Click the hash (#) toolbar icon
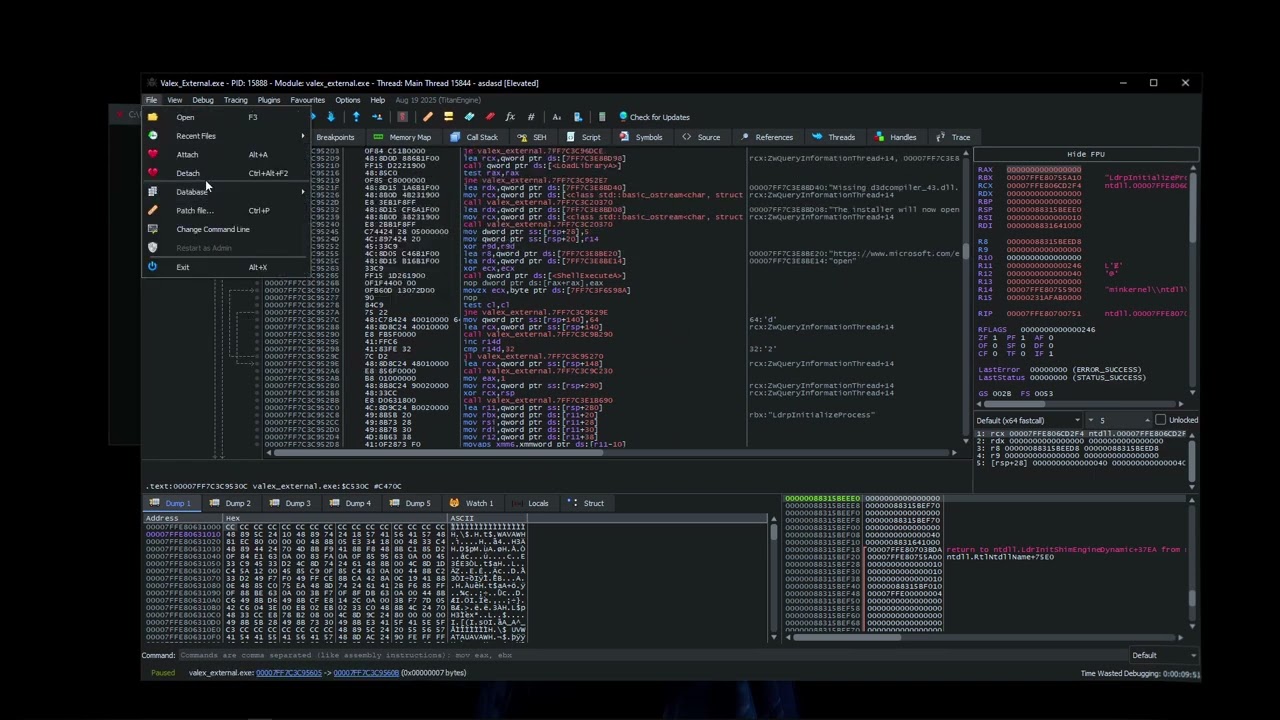Viewport: 1280px width, 720px height. point(531,117)
